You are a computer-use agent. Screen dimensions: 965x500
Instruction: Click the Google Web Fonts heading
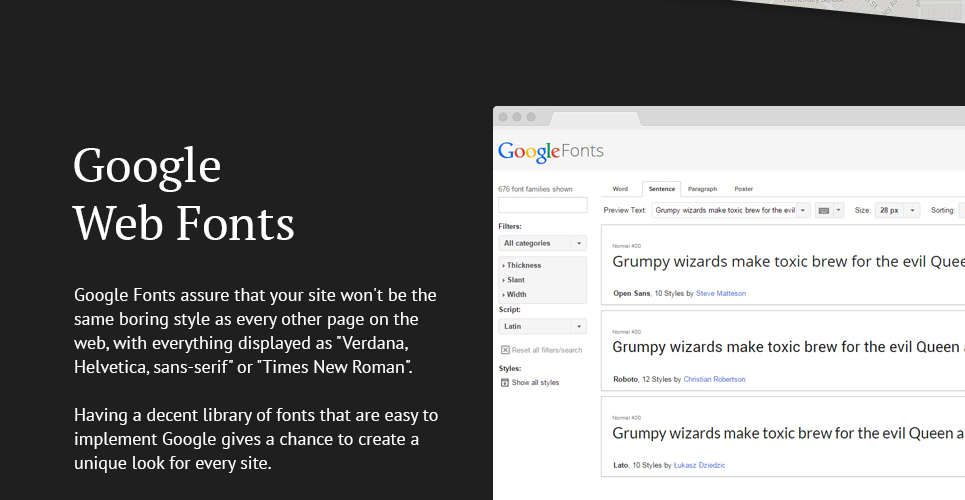[184, 194]
